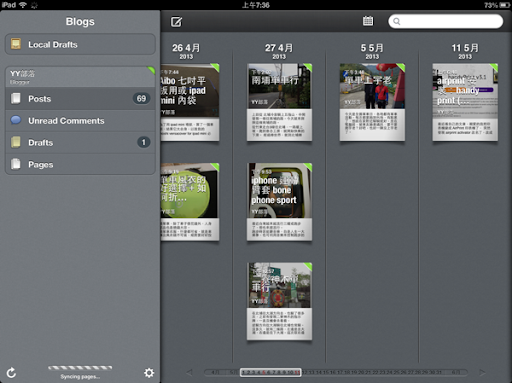Open the Posts list
Viewport: 512px width, 383px height.
tap(80, 99)
